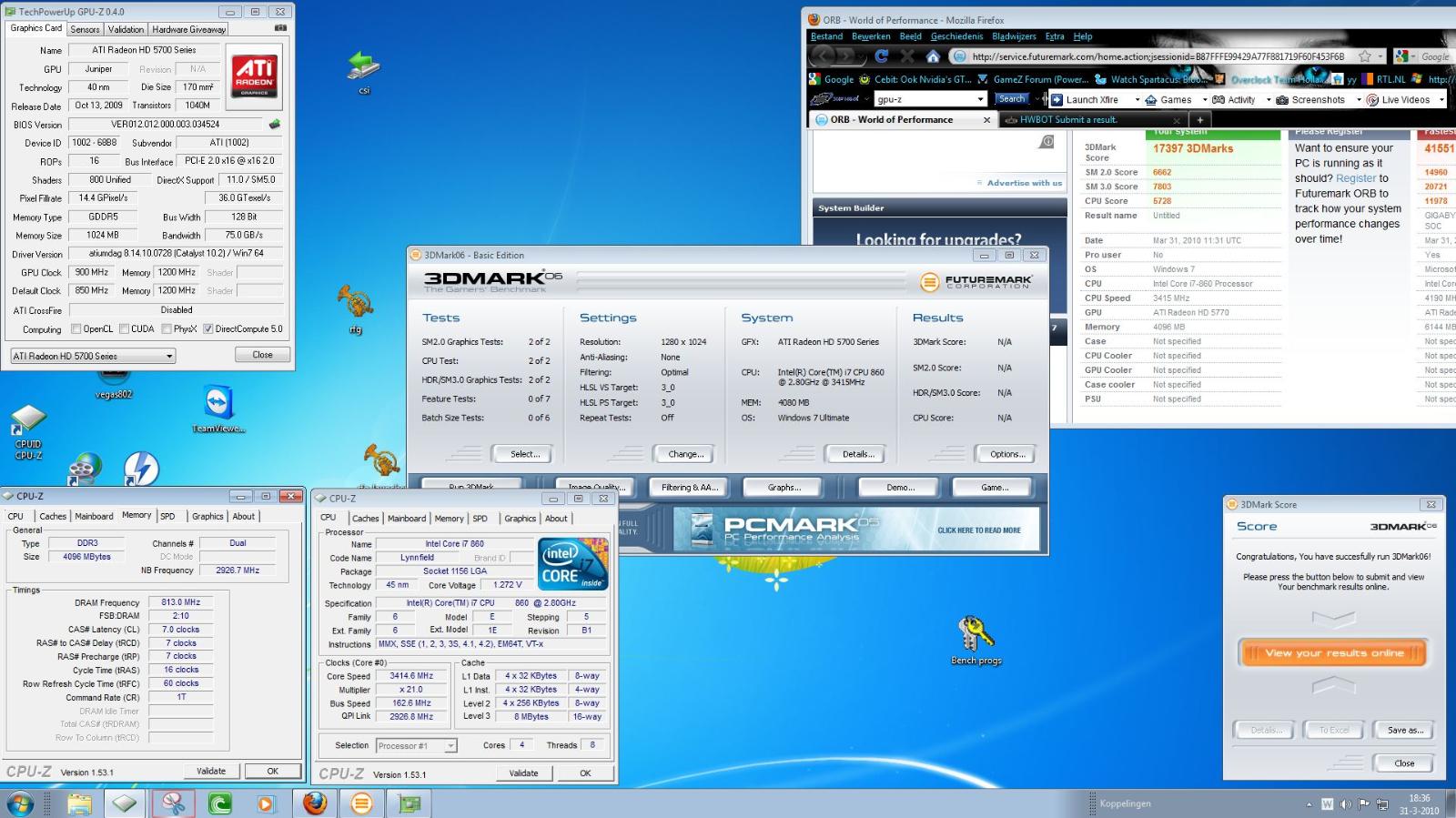Viewport: 1456px width, 818px height.
Task: Open the CPUID CPU-Z desktop shortcut
Action: tap(28, 432)
